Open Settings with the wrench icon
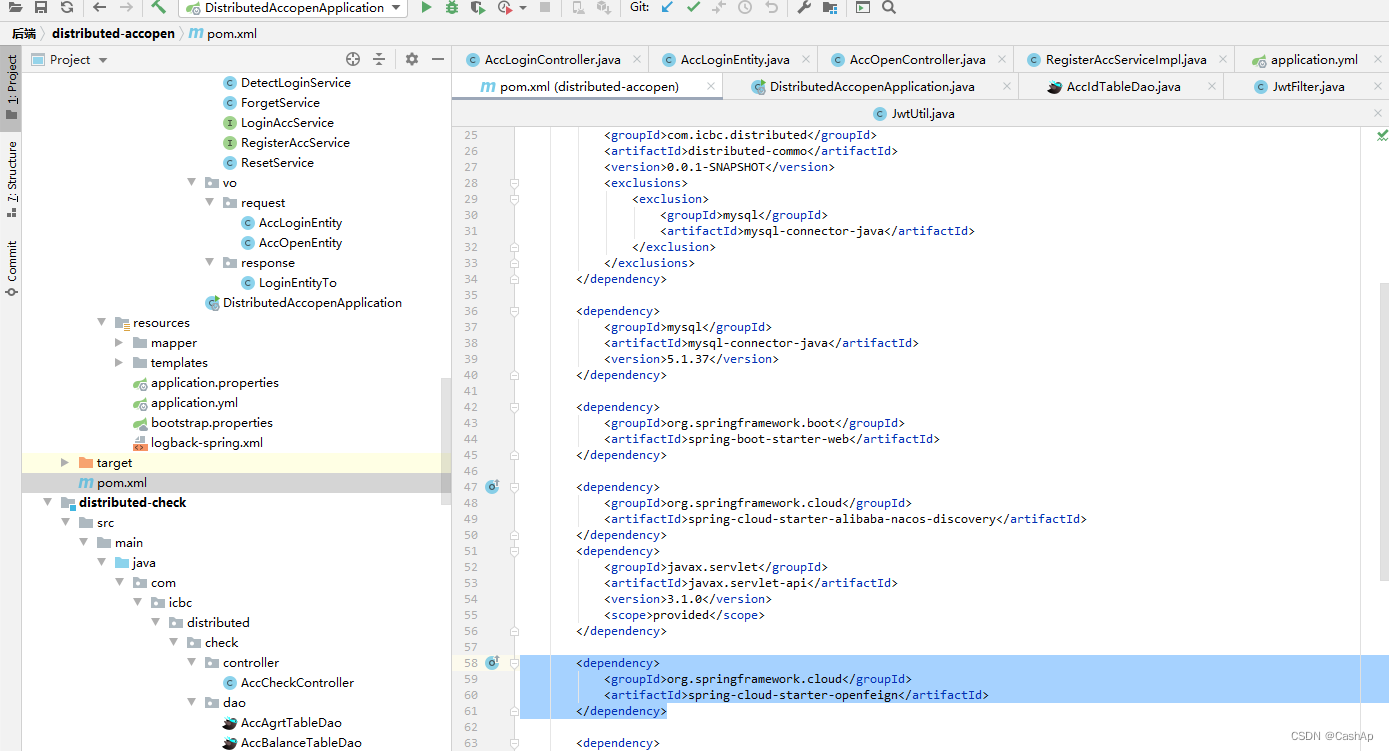Screen dimensions: 1389x751 coord(804,7)
